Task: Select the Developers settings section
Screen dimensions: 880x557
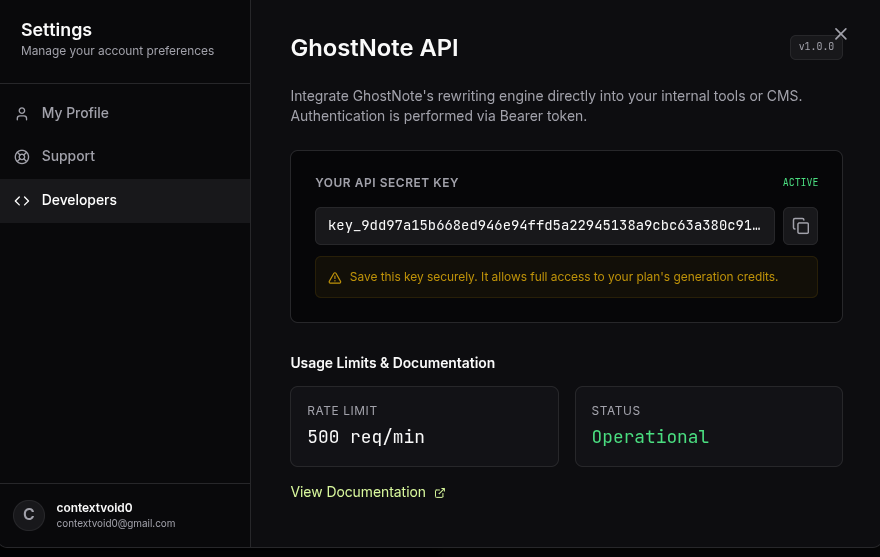Action: tap(125, 201)
